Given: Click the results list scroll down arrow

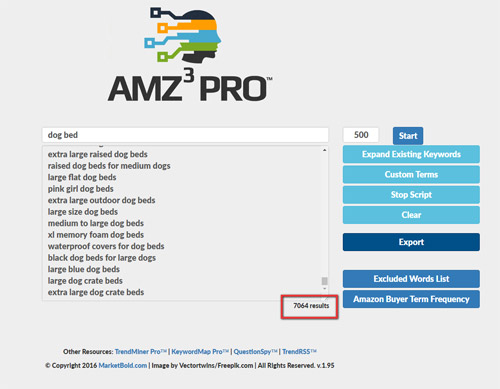Looking at the screenshot, I should 324,289.
